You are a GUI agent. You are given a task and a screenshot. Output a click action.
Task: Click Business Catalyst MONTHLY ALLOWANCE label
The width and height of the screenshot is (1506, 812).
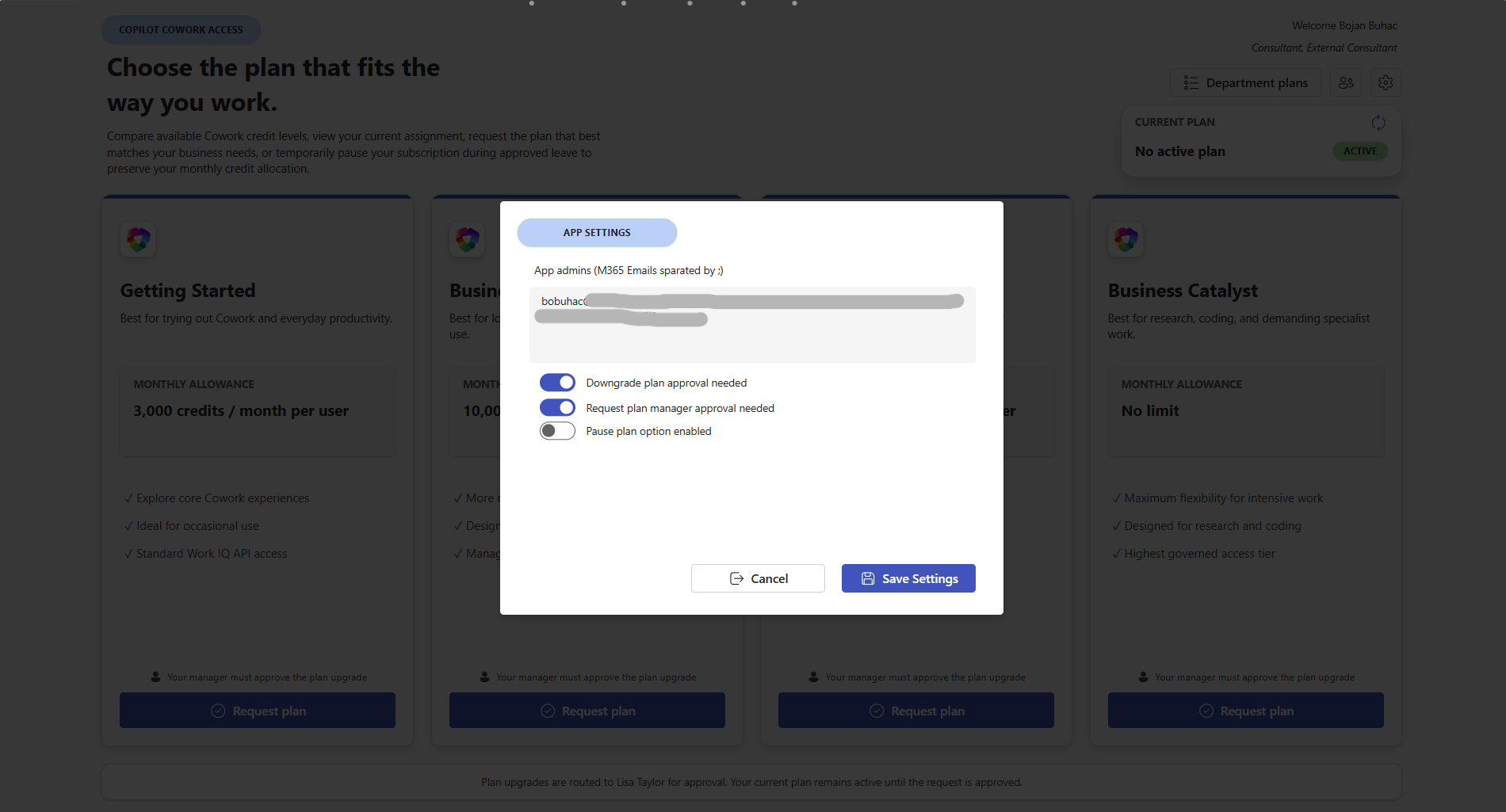click(1181, 384)
